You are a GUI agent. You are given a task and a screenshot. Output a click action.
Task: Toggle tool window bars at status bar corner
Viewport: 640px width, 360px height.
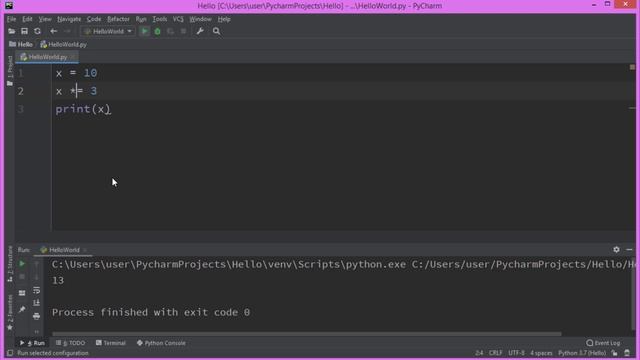(10, 353)
